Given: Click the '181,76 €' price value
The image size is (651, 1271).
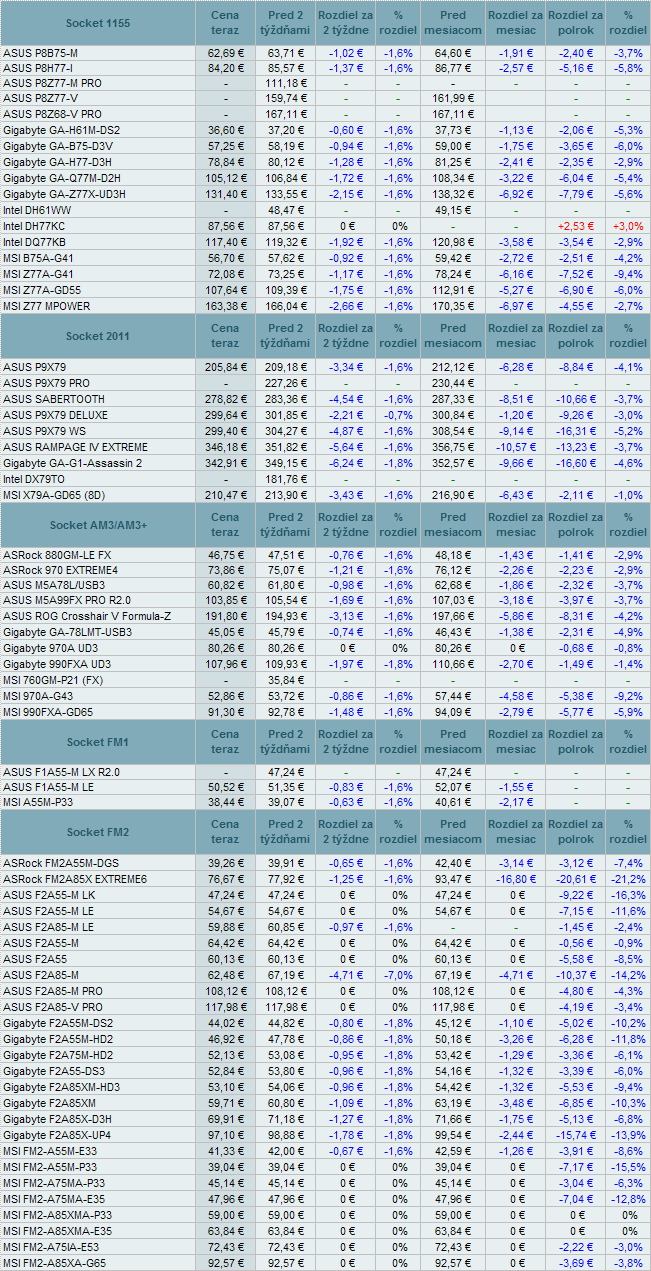Looking at the screenshot, I should [x=286, y=479].
